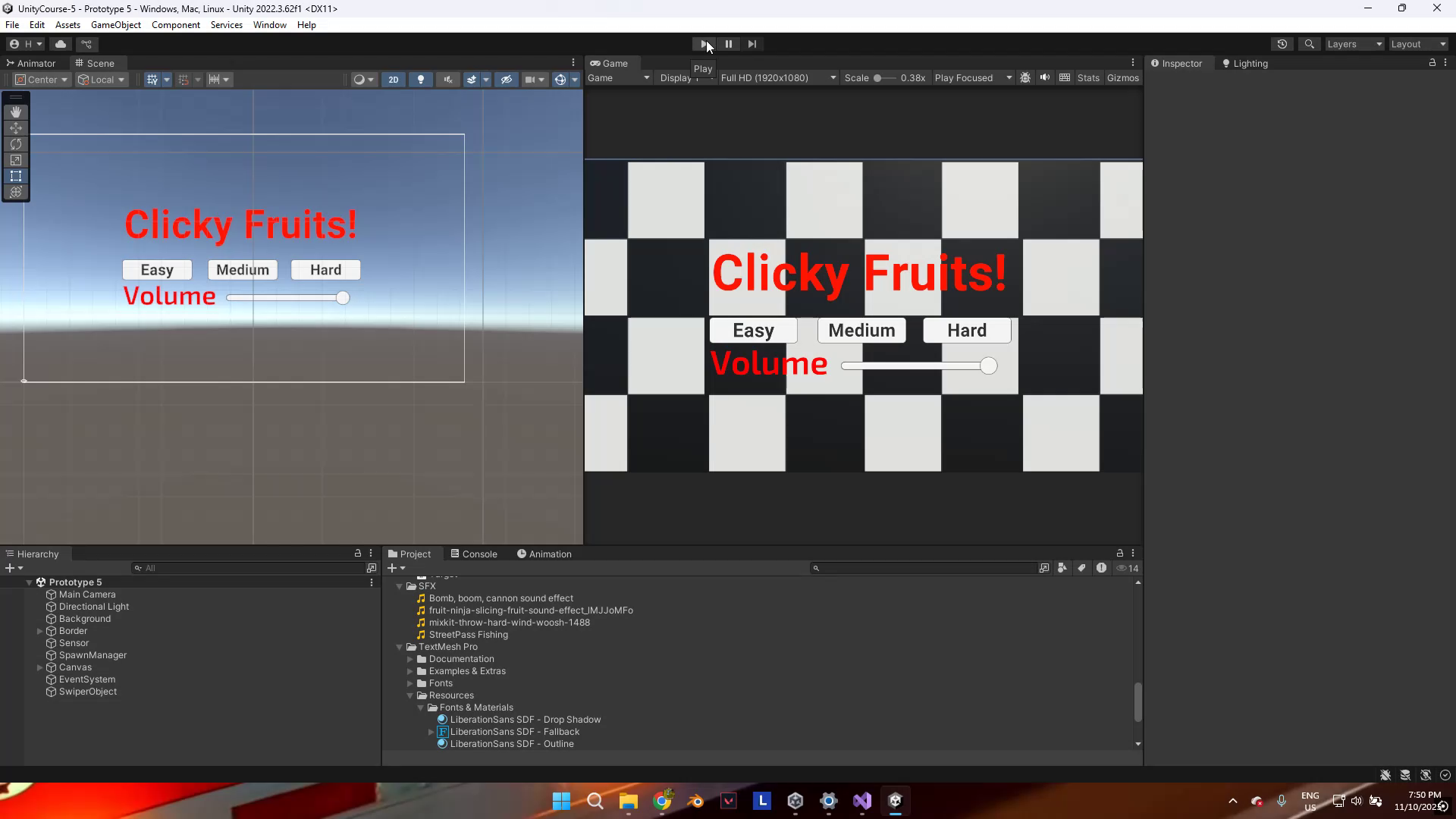1456x819 pixels.
Task: Open the GameObject menu
Action: point(115,25)
